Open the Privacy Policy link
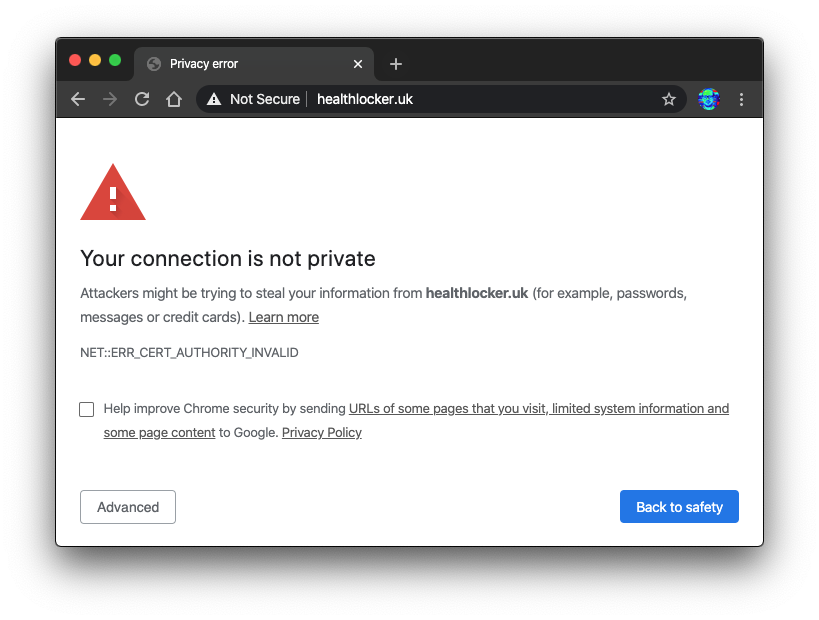Viewport: 819px width, 620px height. coord(321,432)
